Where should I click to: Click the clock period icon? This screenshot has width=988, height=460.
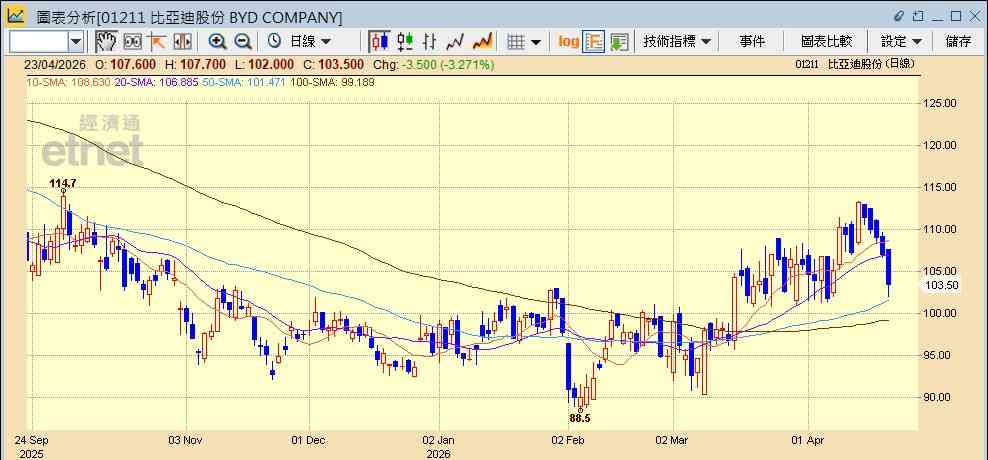tap(274, 42)
